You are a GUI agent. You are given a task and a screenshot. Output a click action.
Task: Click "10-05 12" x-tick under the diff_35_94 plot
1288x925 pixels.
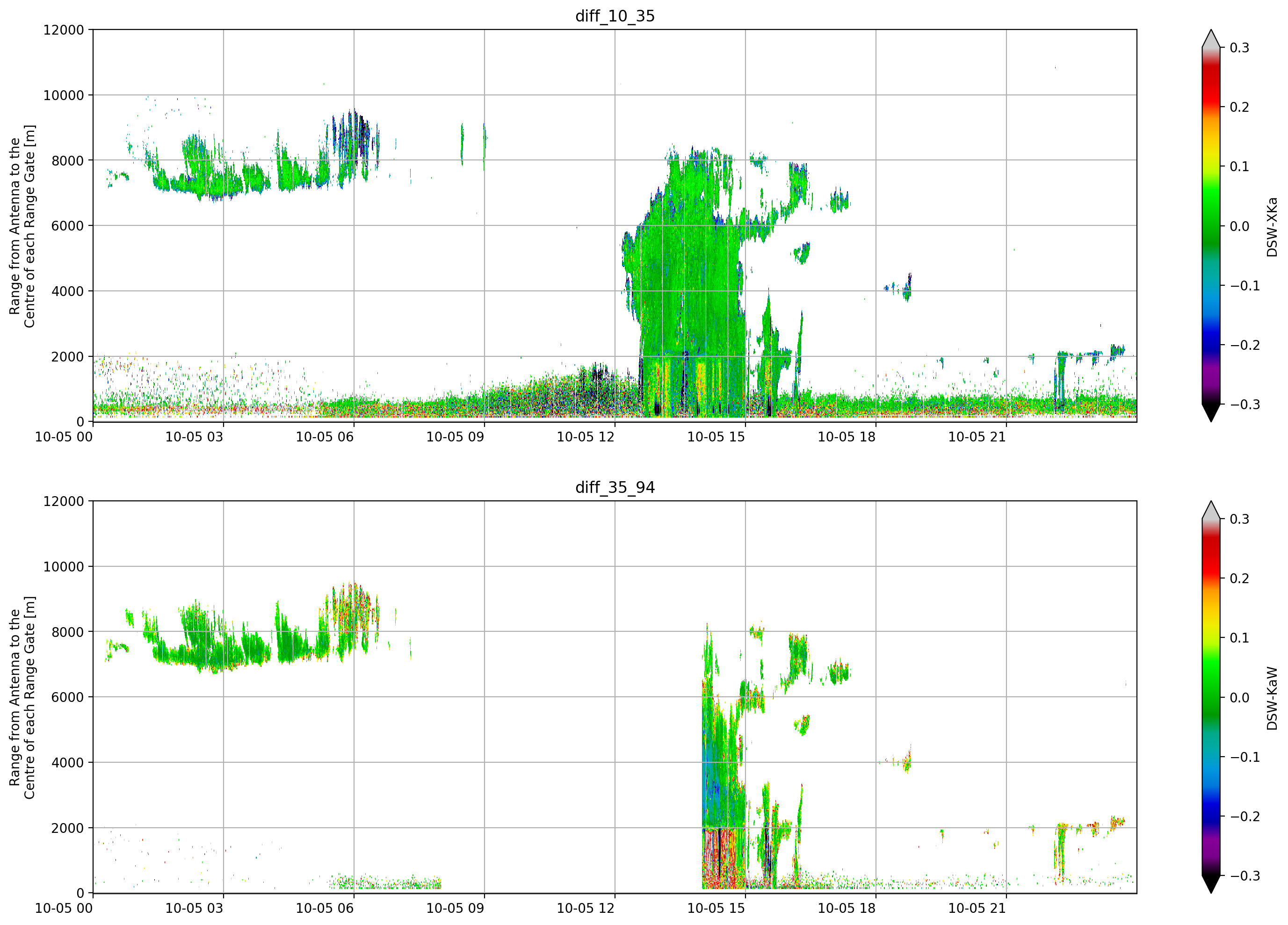tap(586, 908)
